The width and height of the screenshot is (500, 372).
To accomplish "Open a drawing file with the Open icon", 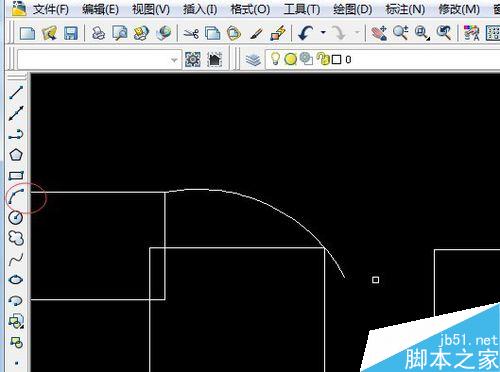I will tap(49, 33).
